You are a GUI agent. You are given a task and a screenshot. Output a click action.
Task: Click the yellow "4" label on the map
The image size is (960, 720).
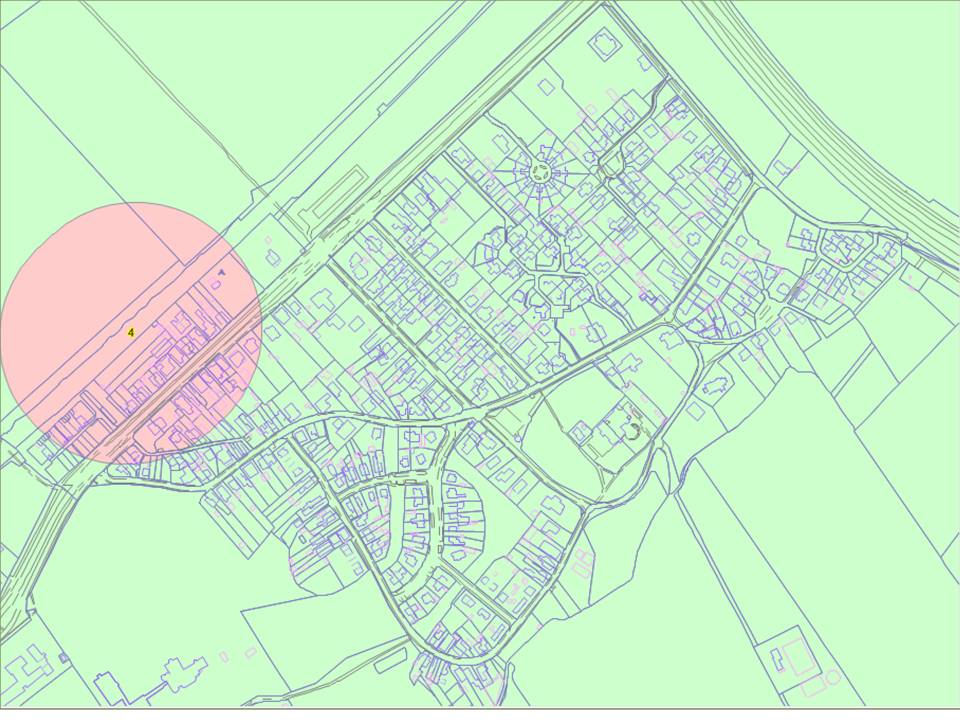(x=131, y=332)
